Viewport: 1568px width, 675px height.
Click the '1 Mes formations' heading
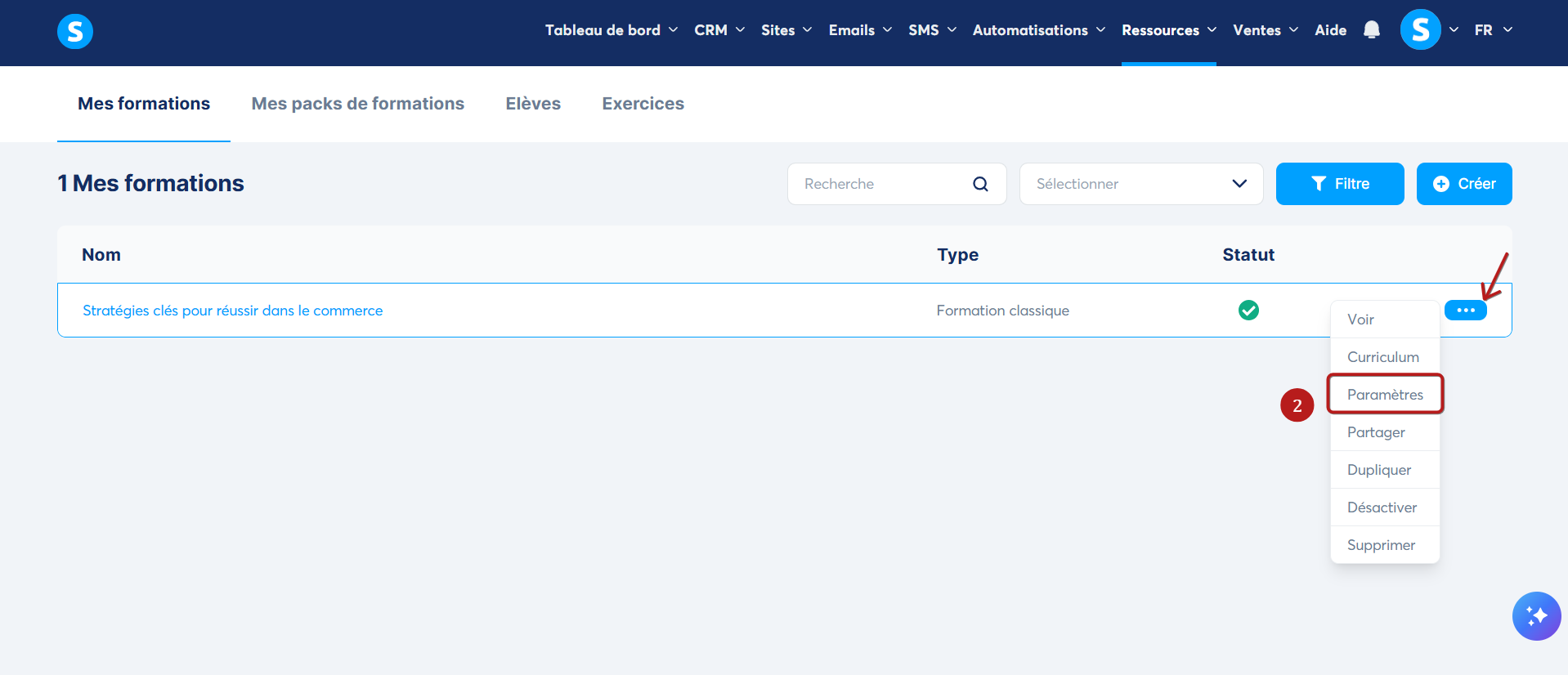click(150, 183)
